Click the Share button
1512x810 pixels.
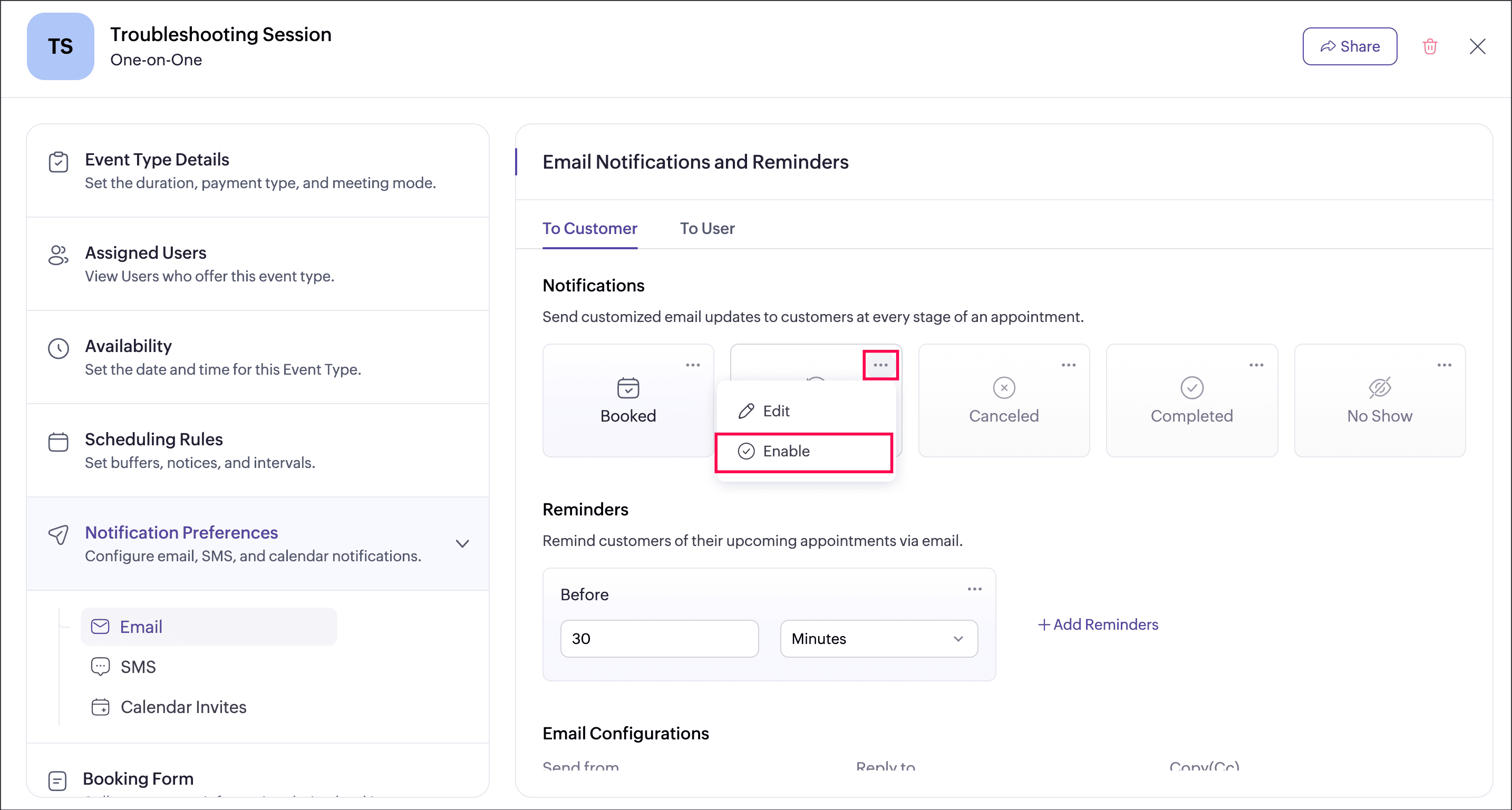coord(1350,46)
